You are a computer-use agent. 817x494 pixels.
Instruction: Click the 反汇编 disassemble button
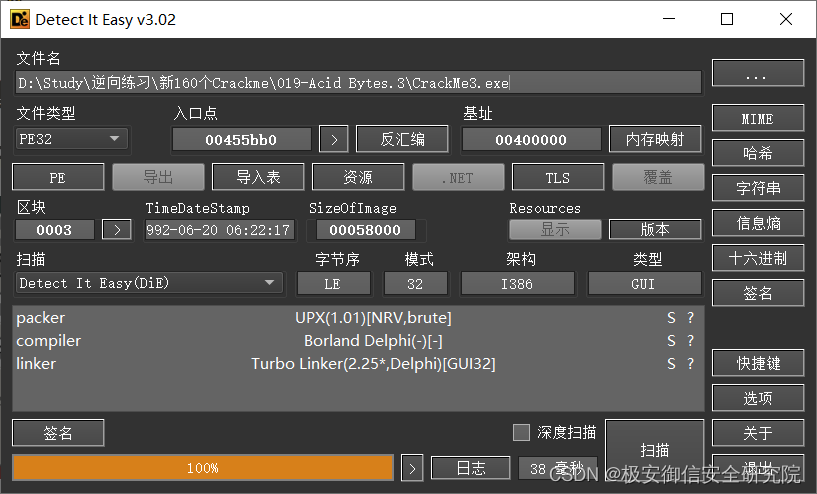click(x=402, y=139)
